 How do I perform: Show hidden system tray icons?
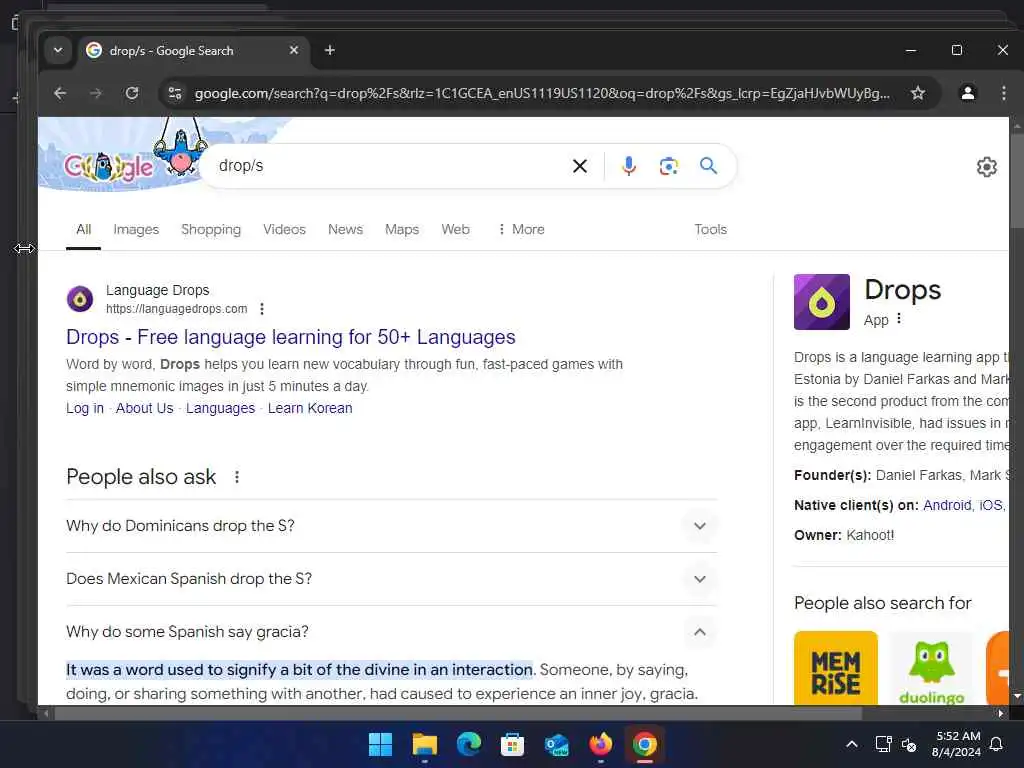tap(852, 744)
